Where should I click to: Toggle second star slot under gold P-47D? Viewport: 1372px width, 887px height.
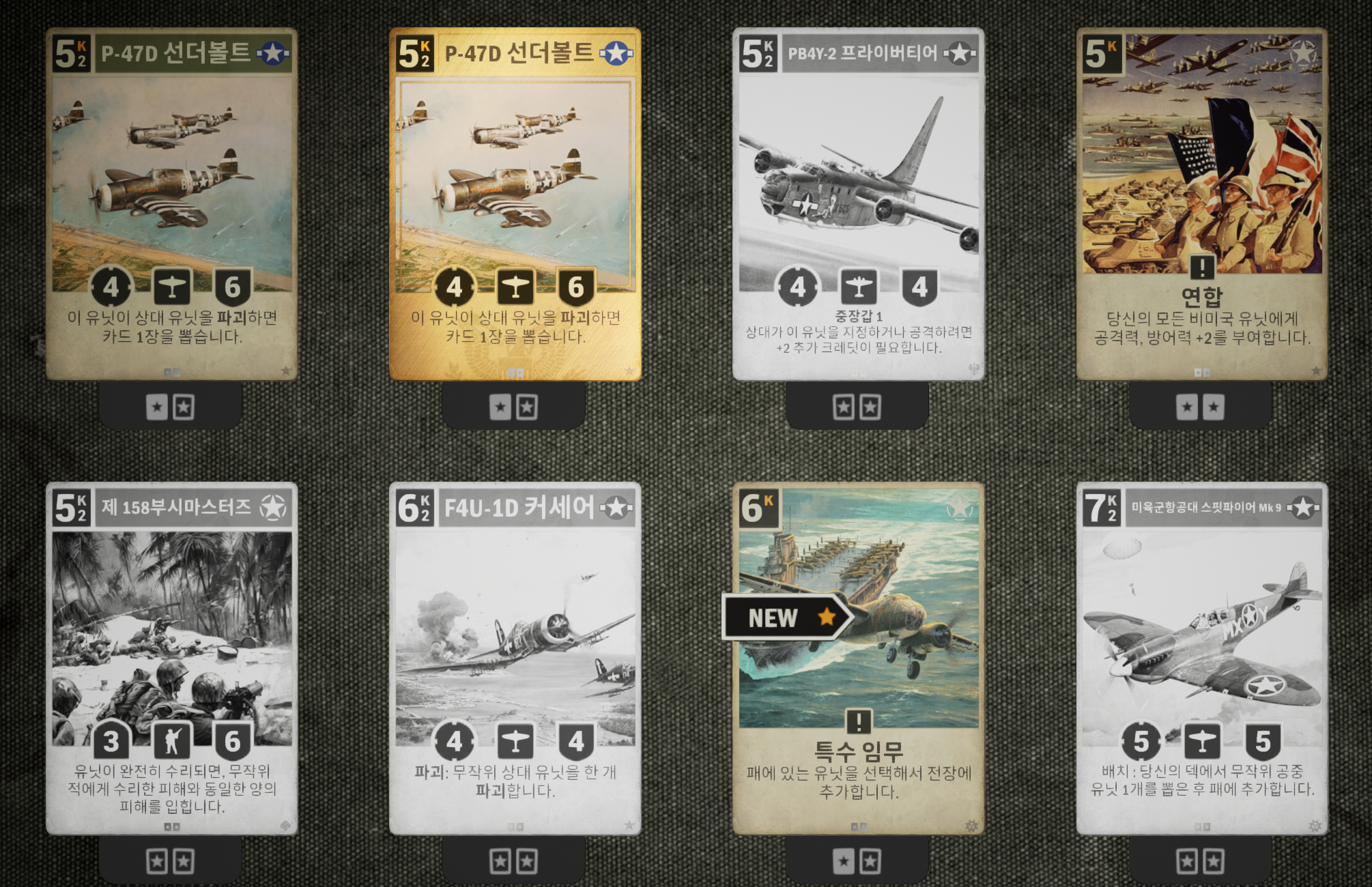pyautogui.click(x=527, y=407)
